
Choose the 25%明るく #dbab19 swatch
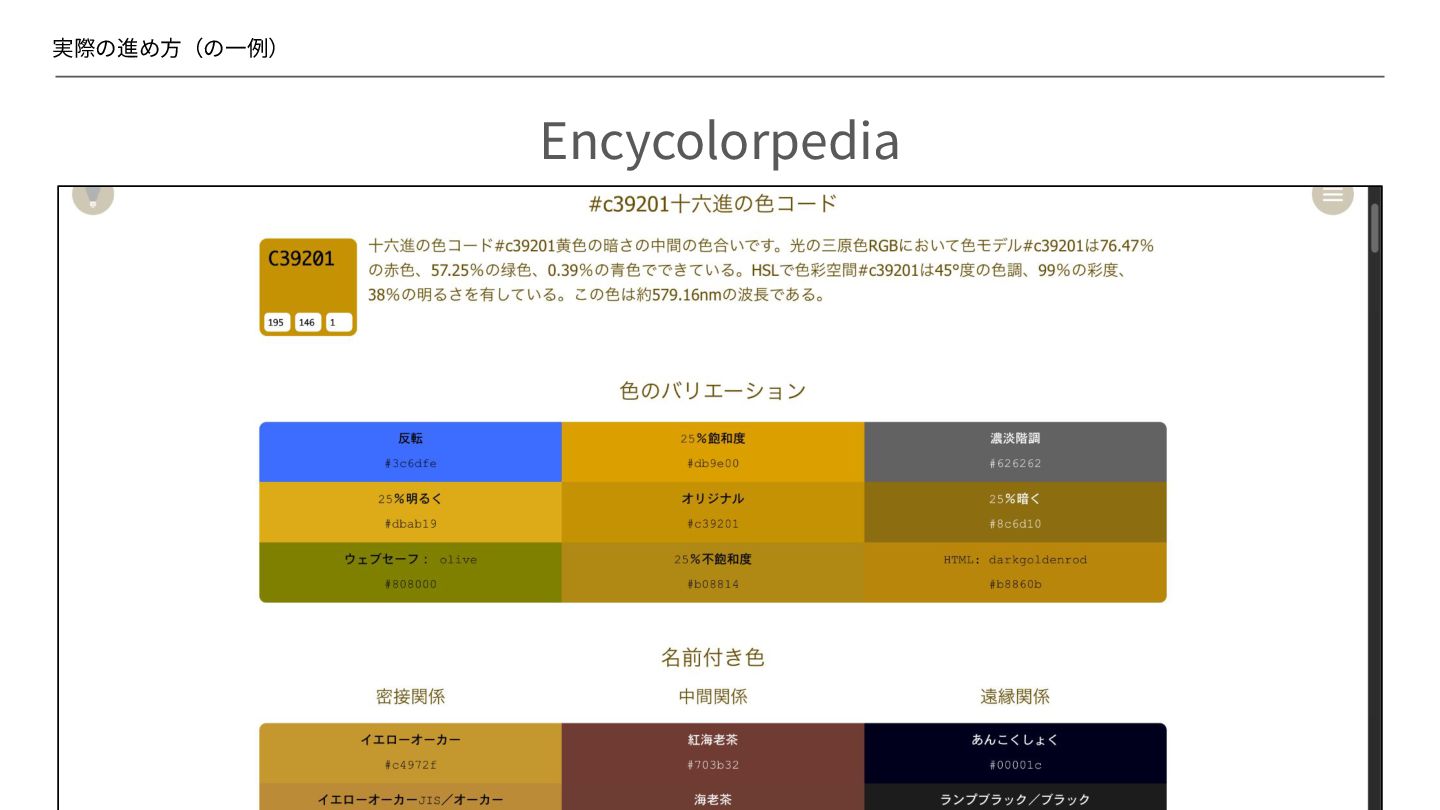click(x=410, y=512)
